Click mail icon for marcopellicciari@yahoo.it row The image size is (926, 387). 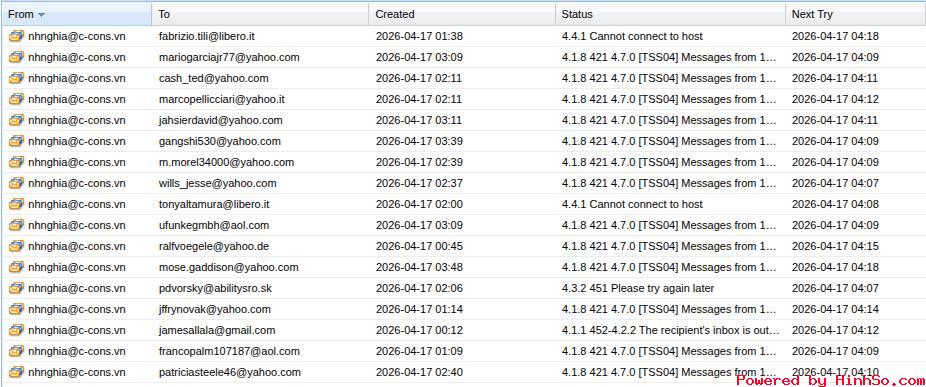[17, 99]
